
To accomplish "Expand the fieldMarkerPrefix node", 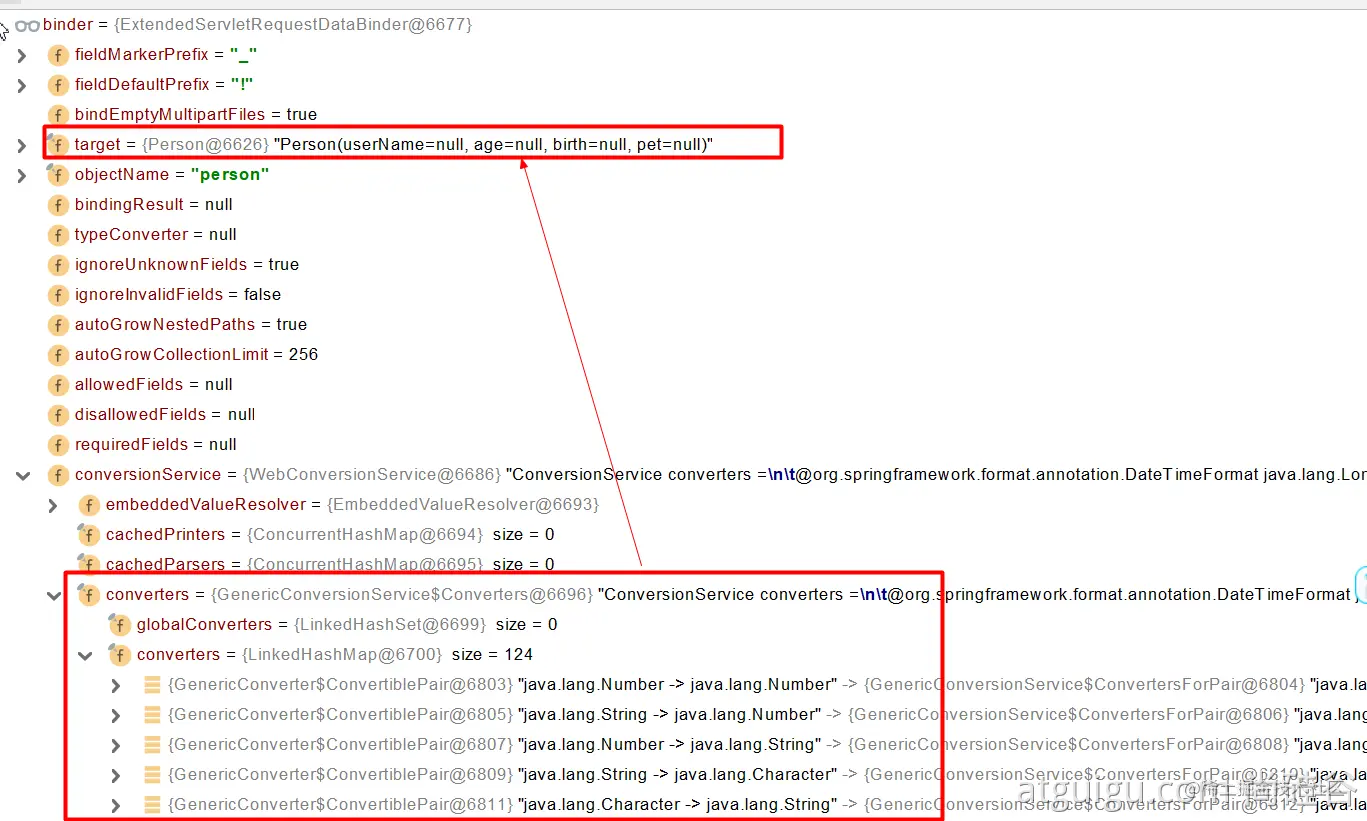I will (22, 56).
